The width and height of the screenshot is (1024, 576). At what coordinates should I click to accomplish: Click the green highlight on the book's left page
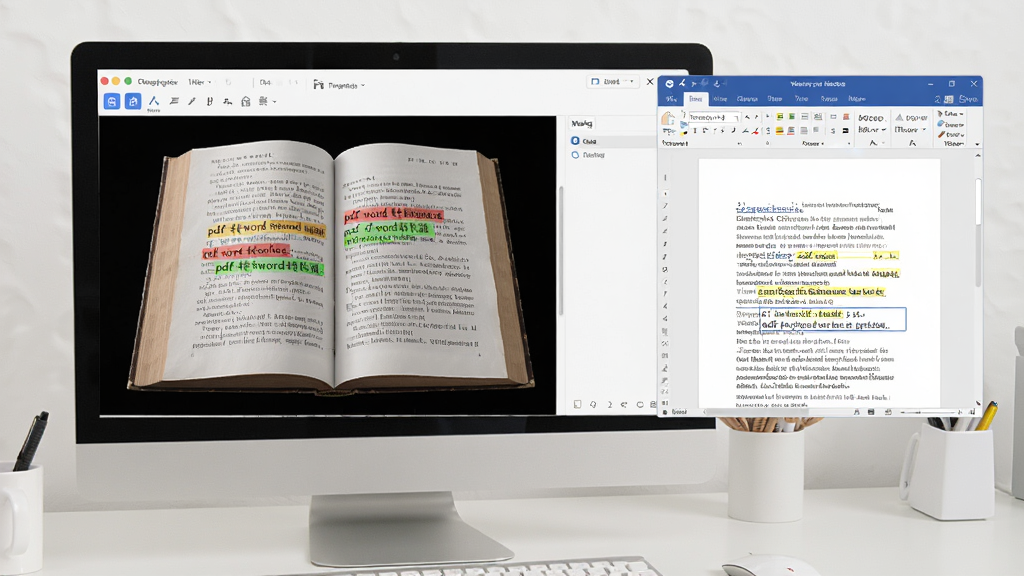268,267
